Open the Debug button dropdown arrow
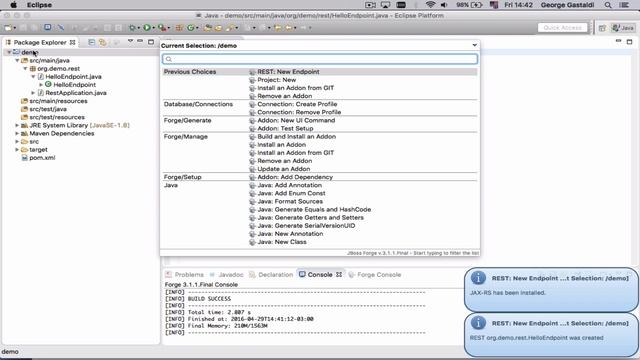 click(x=138, y=28)
